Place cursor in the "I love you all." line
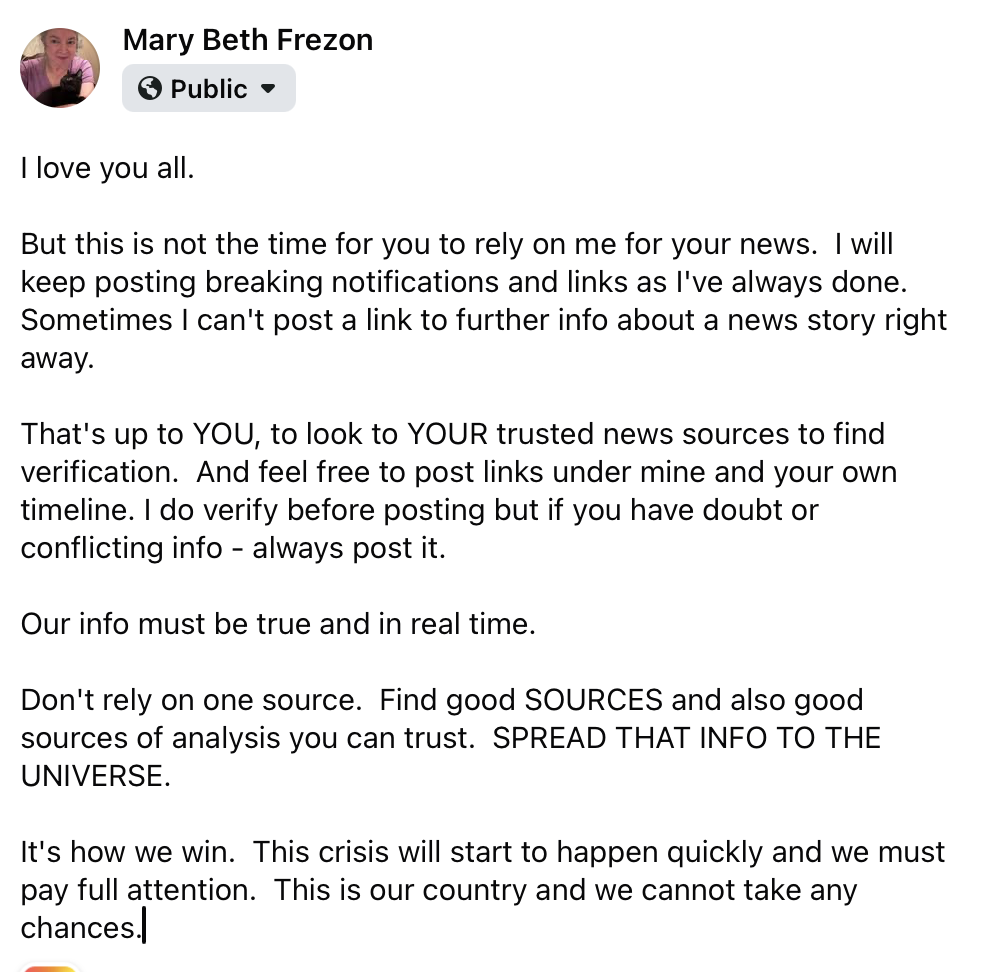 (x=107, y=168)
